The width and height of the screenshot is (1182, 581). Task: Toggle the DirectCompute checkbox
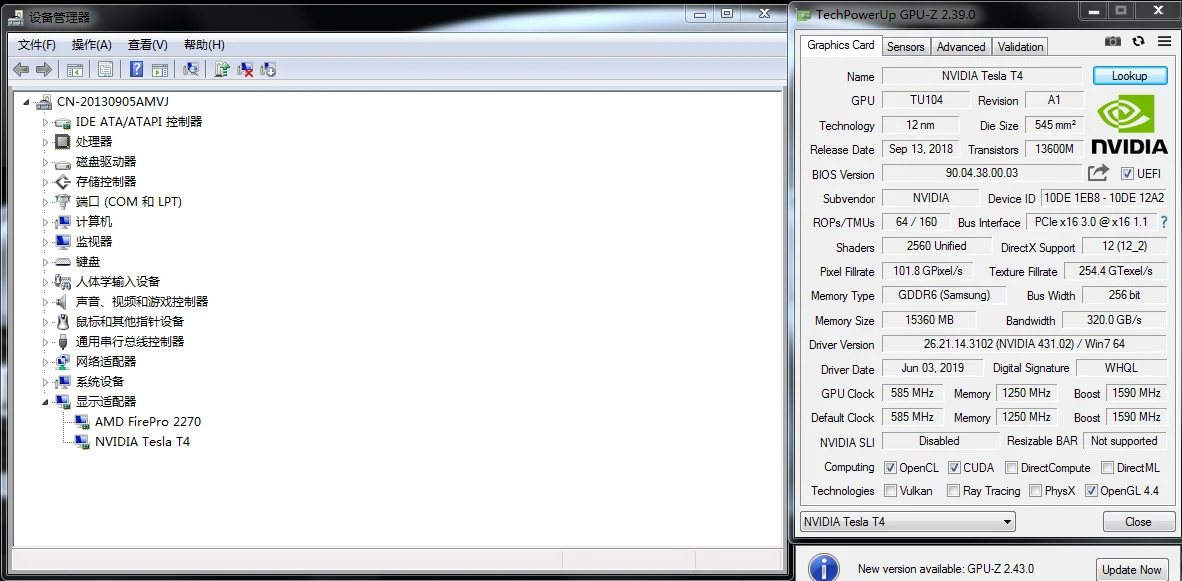pos(1012,467)
